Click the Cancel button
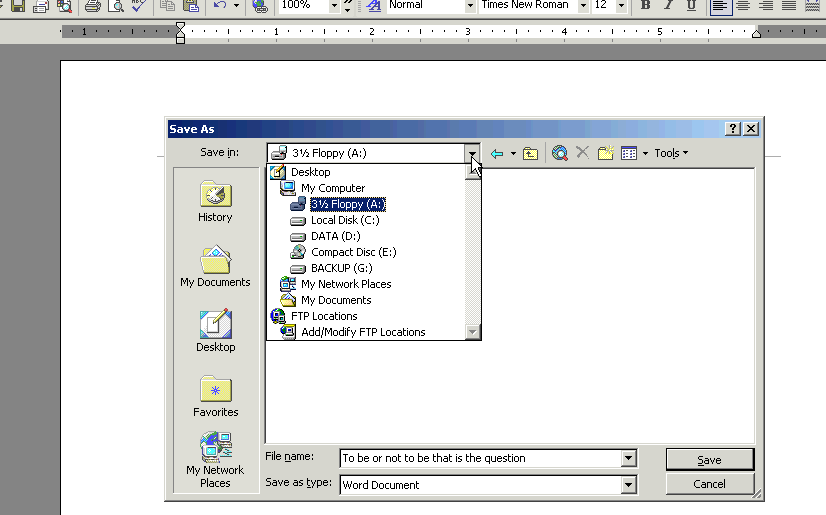The height and width of the screenshot is (515, 826). (x=709, y=484)
